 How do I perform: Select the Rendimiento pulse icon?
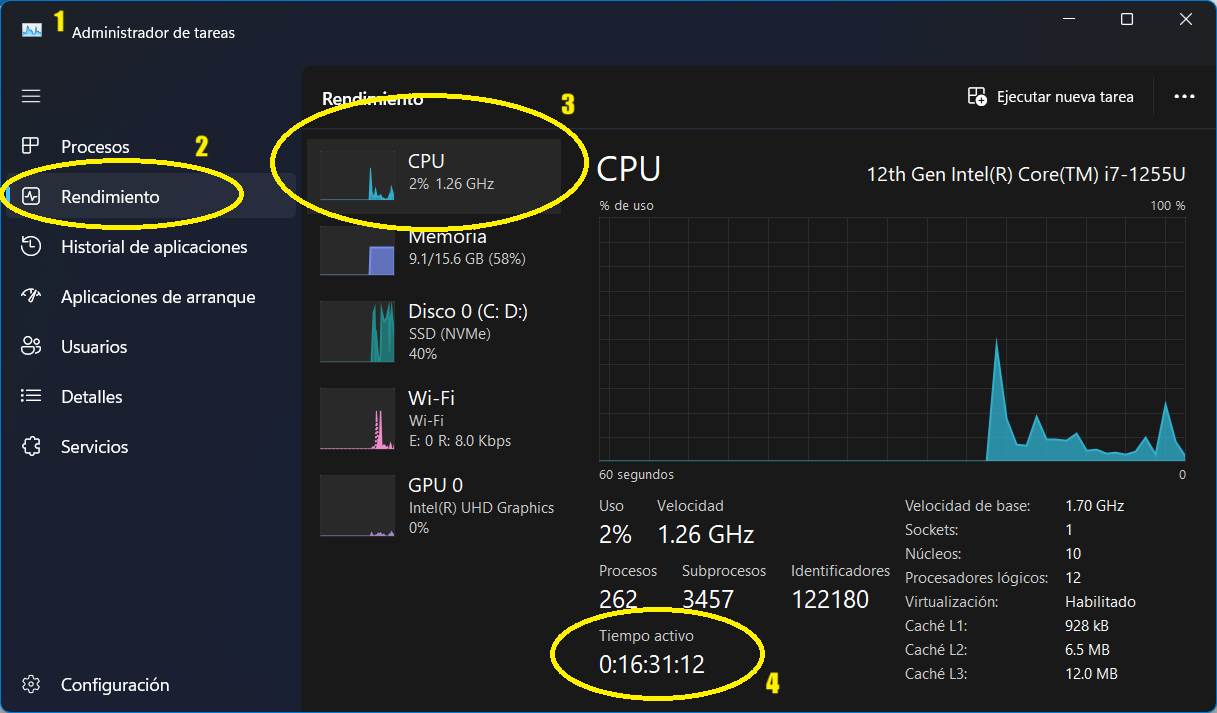coord(30,196)
